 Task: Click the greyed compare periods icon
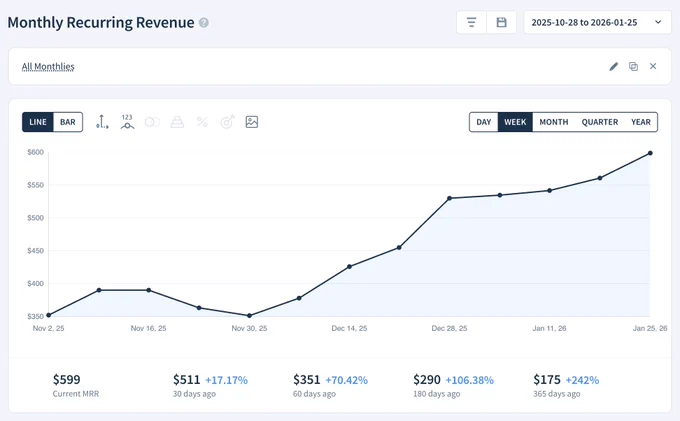pos(152,122)
